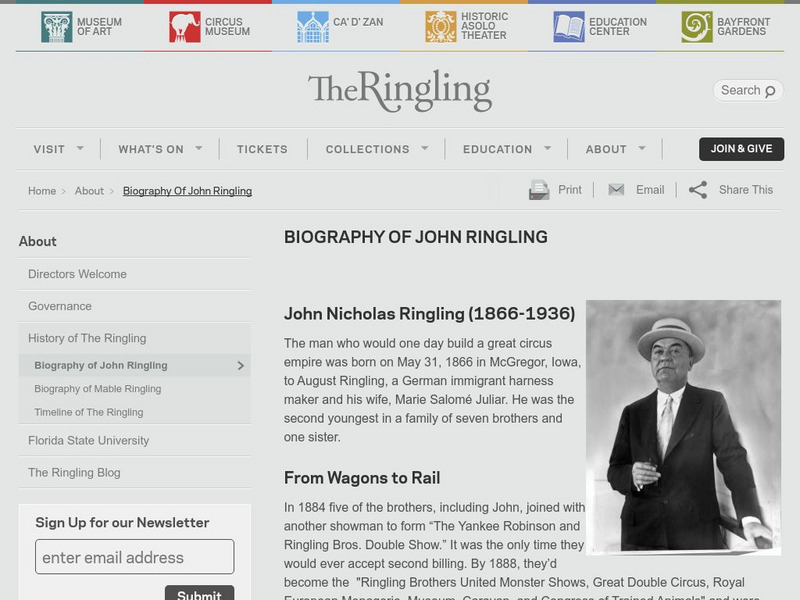
Task: Click the Share This link
Action: pyautogui.click(x=746, y=190)
